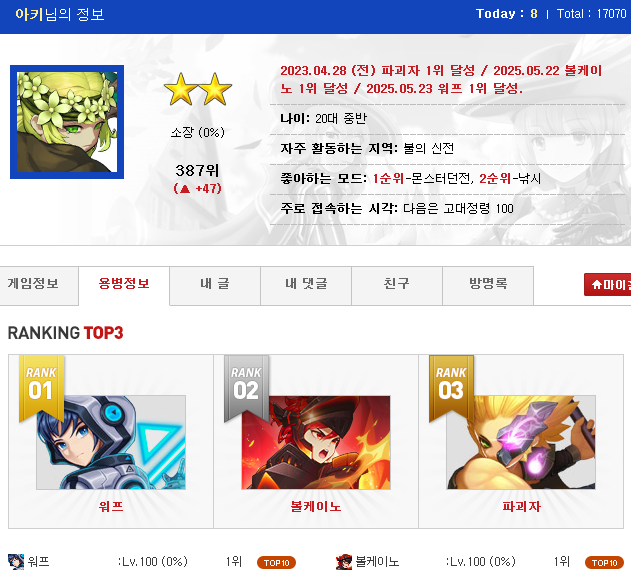
Task: Open the 워프 mercenary portrait
Action: 111,442
